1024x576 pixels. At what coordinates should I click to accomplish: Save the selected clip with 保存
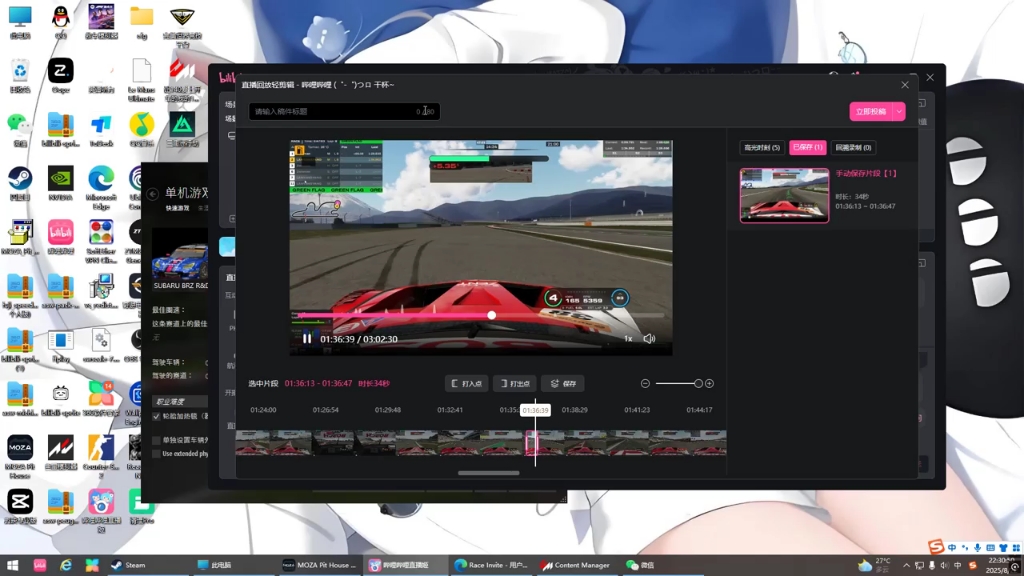(563, 383)
